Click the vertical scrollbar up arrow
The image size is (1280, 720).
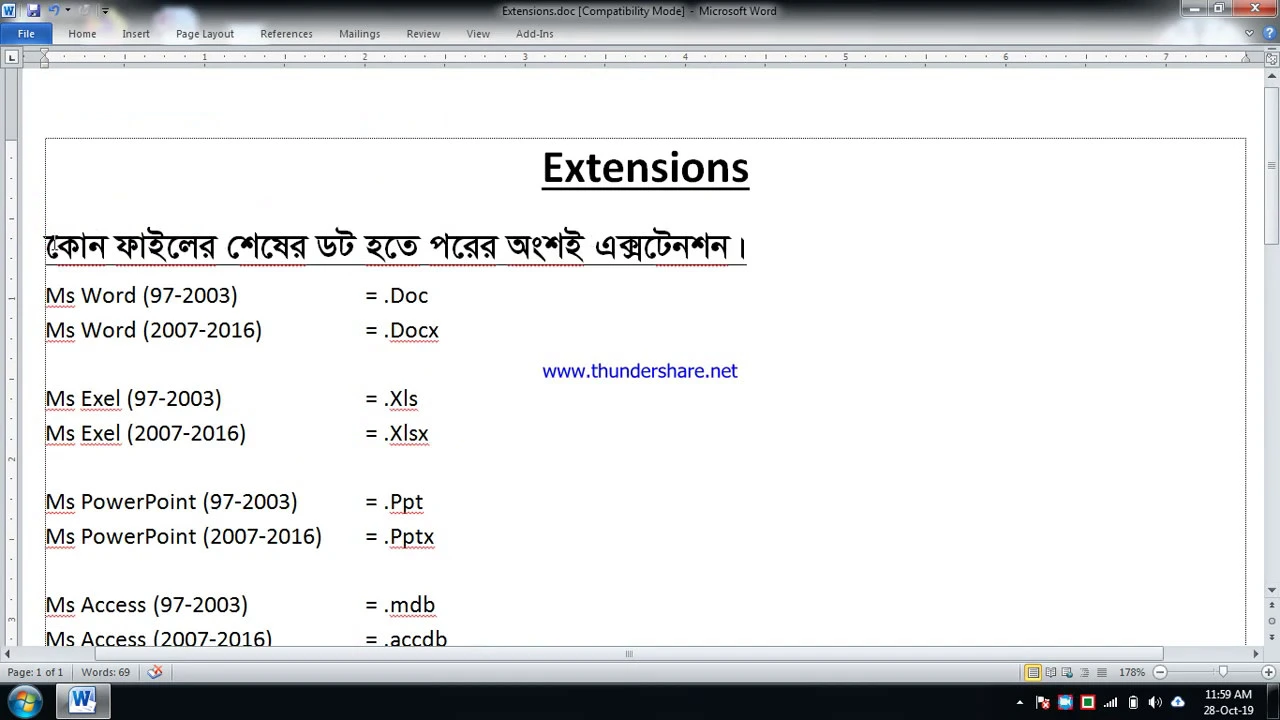[x=1272, y=76]
